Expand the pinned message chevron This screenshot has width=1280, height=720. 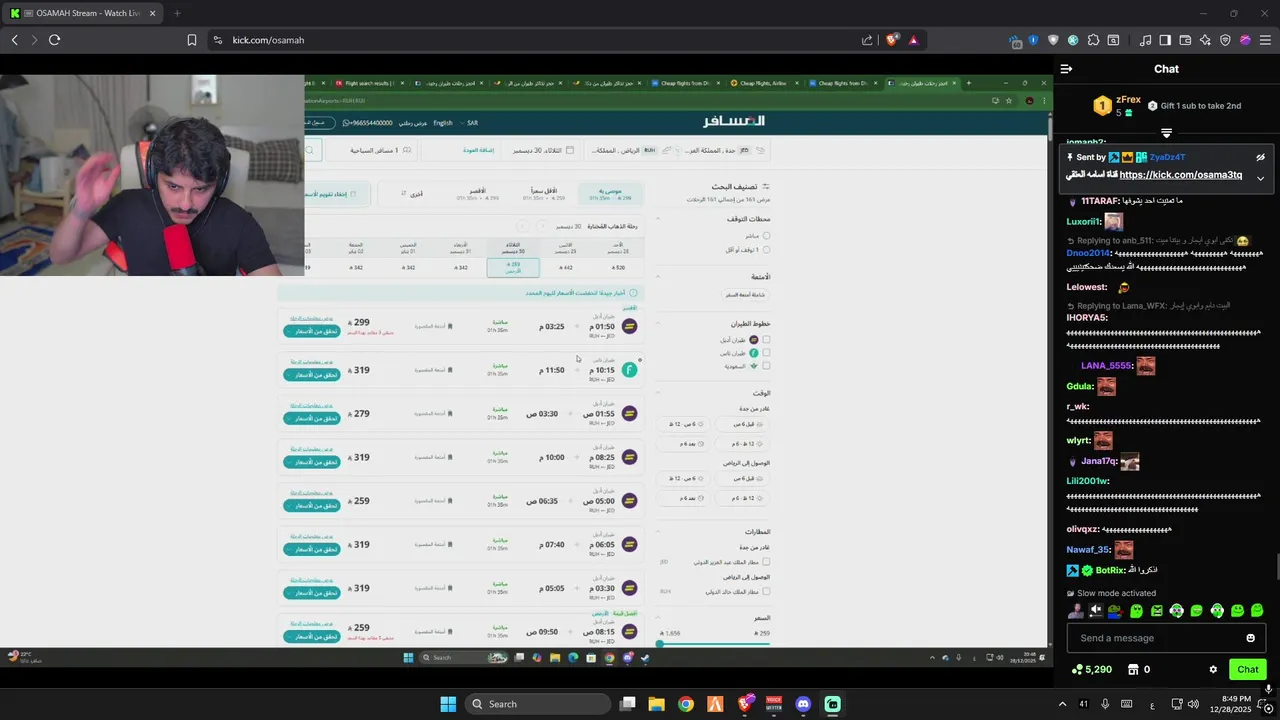pyautogui.click(x=1260, y=178)
